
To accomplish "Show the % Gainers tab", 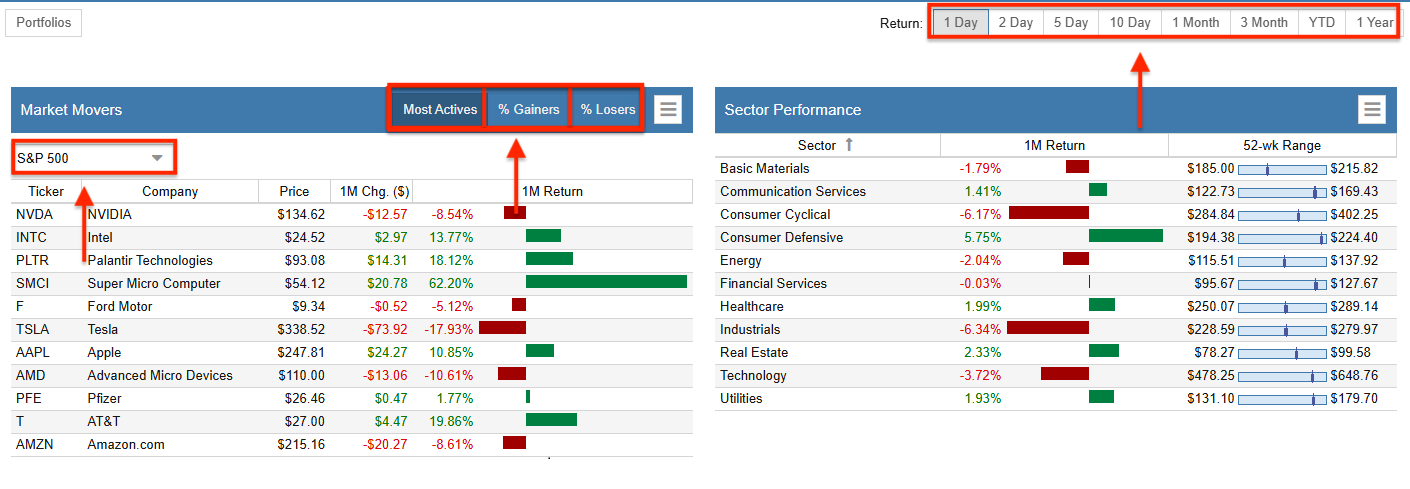I will pos(529,109).
